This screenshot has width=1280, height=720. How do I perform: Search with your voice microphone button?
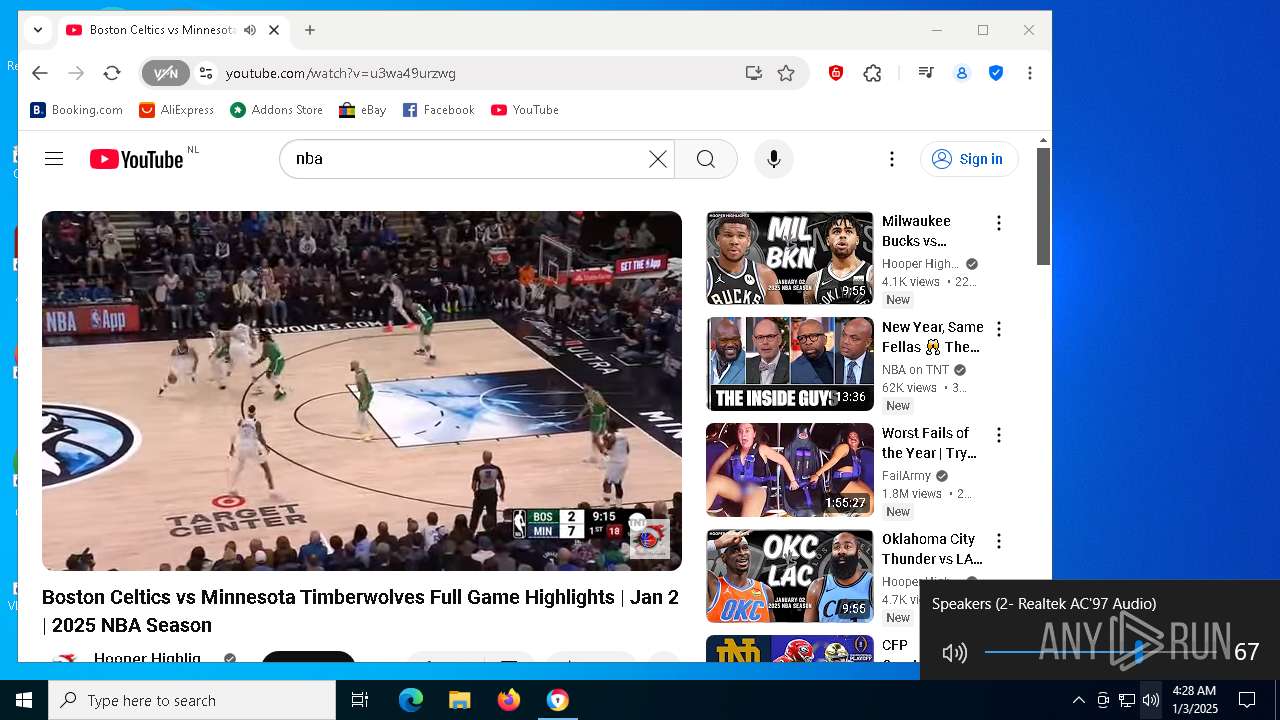point(773,159)
